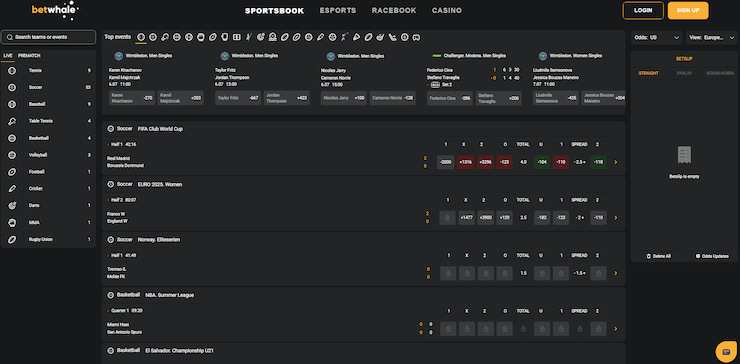
Task: Switch to the PREMATCH tab
Action: [x=29, y=56]
